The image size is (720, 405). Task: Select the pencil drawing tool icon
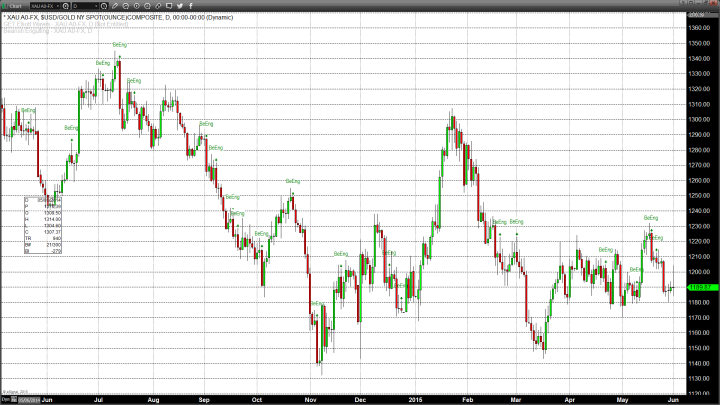[115, 6]
